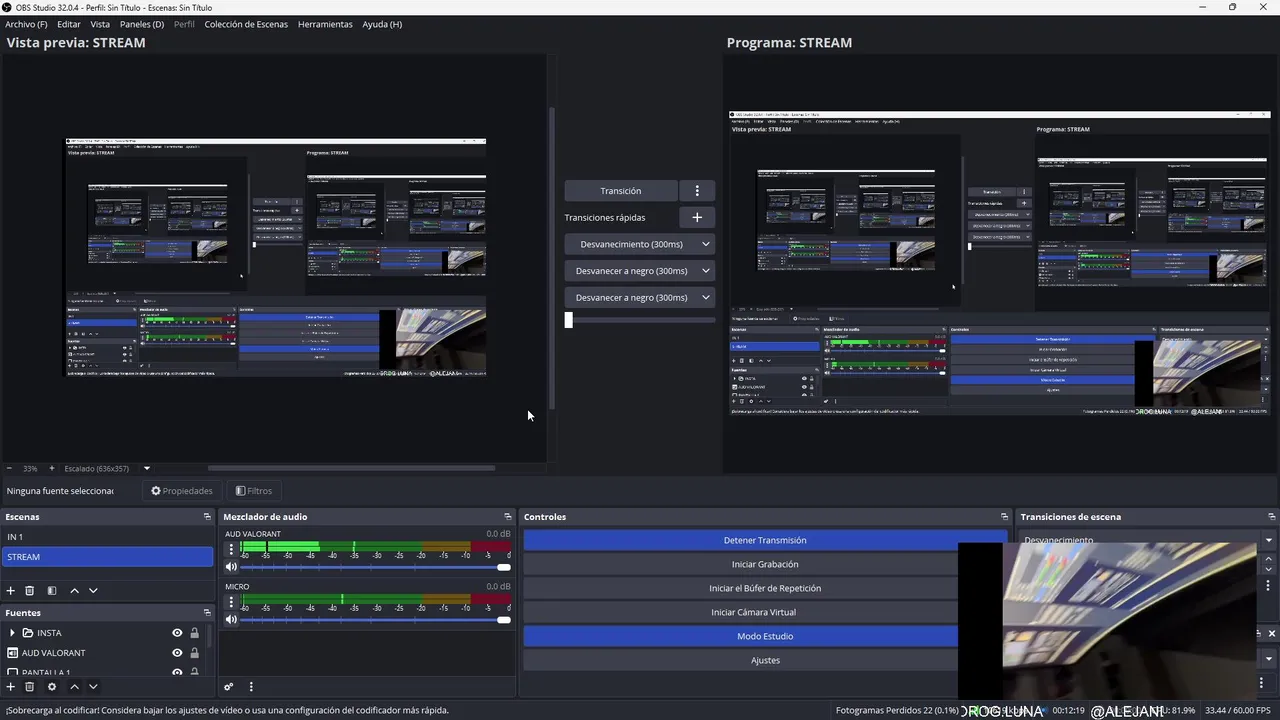Viewport: 1280px width, 720px height.
Task: Toggle visibility of AUD VALORANT source
Action: tap(177, 653)
